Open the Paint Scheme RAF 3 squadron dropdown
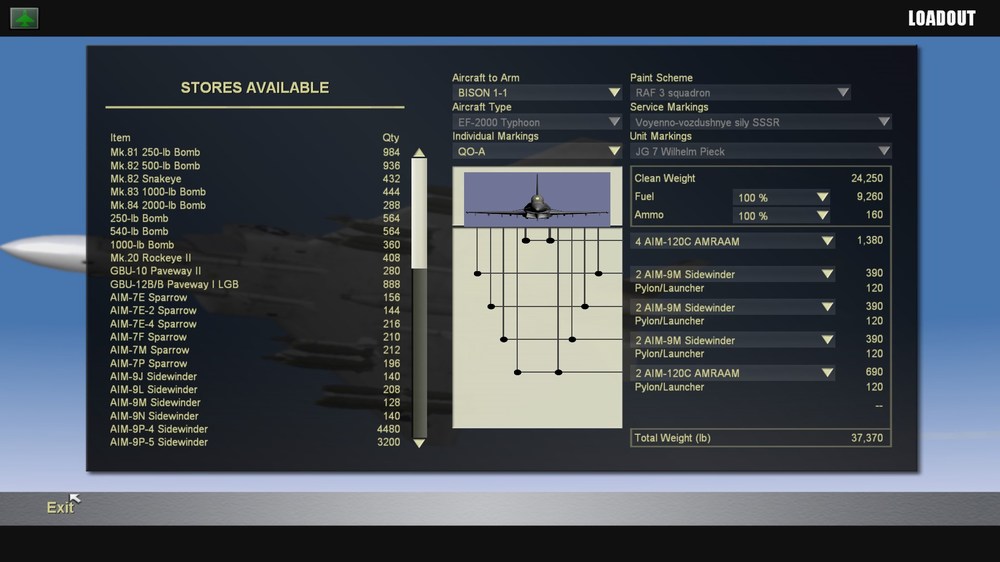1000x562 pixels. point(842,92)
